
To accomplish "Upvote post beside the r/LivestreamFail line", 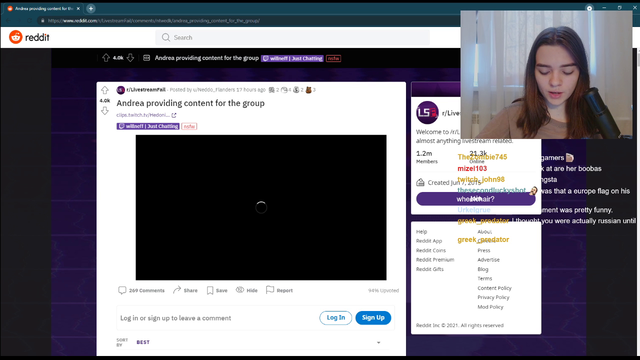I will pyautogui.click(x=105, y=90).
